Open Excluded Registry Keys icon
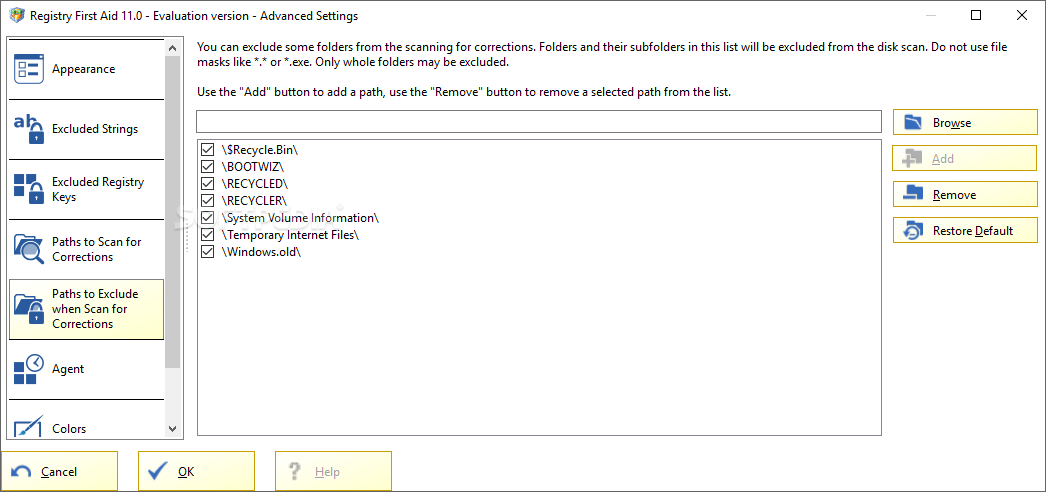 29,189
